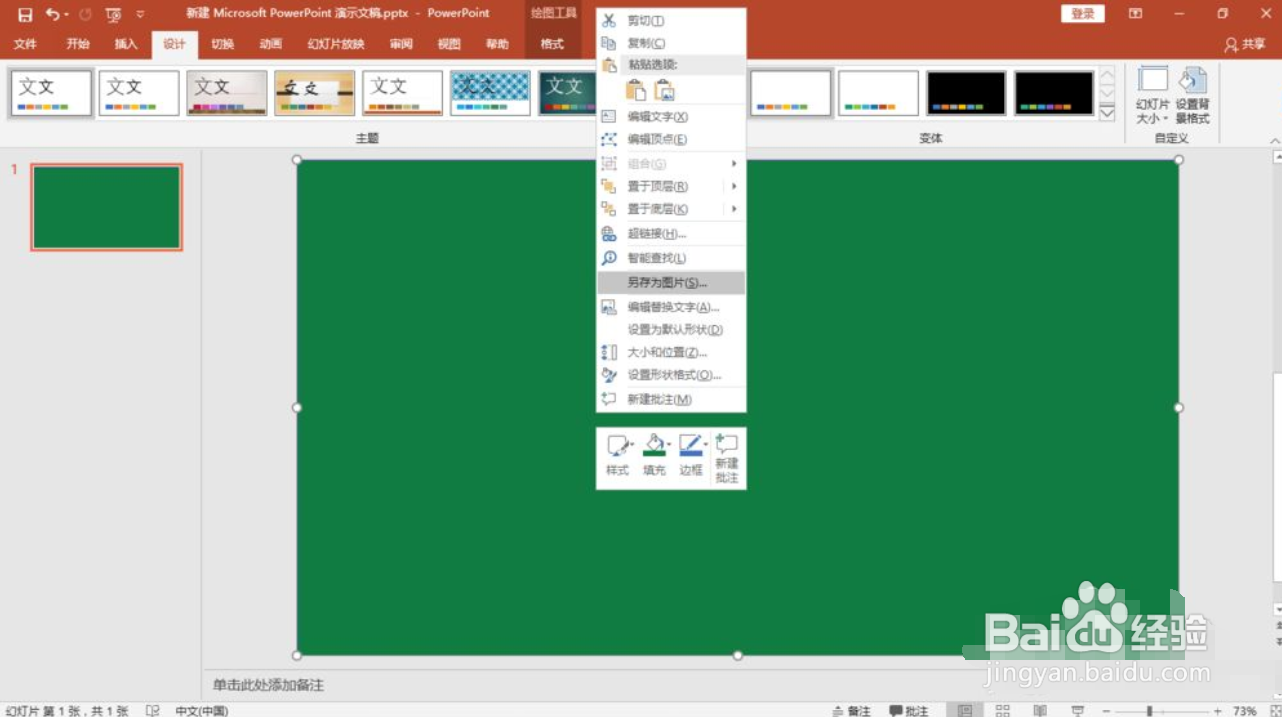Select the brown-gradient theme thumbnail
1282x717 pixels.
click(x=227, y=93)
